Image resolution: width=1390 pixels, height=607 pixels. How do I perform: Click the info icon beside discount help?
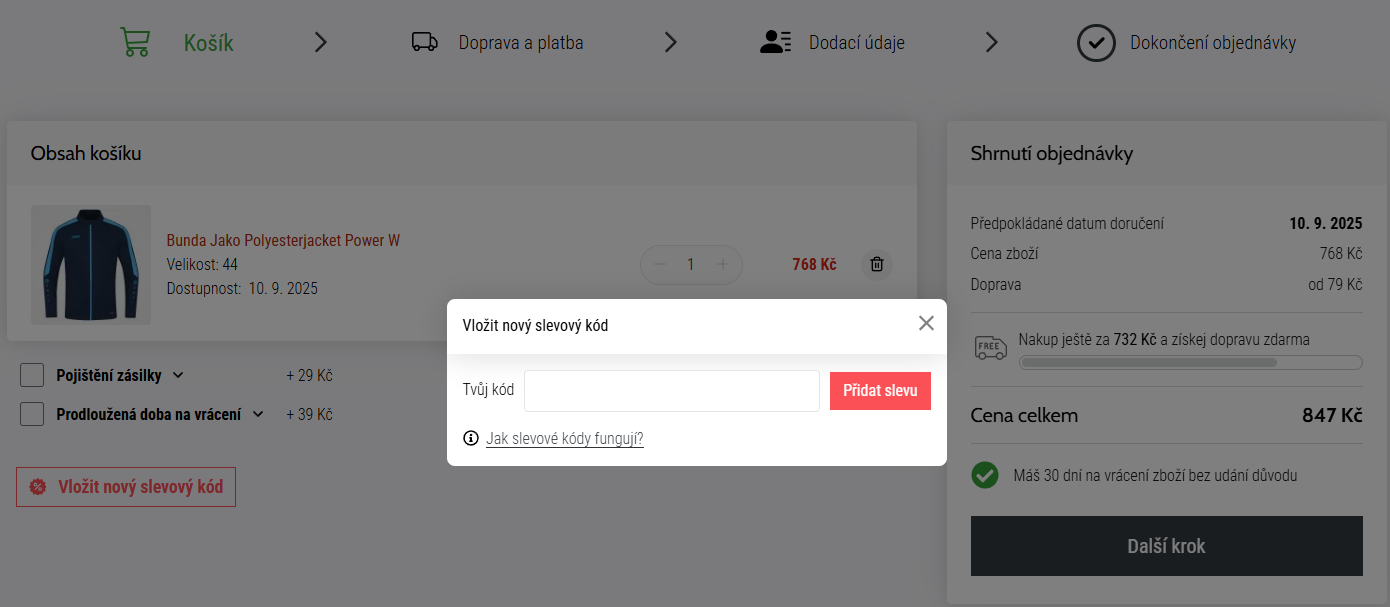[x=471, y=439]
